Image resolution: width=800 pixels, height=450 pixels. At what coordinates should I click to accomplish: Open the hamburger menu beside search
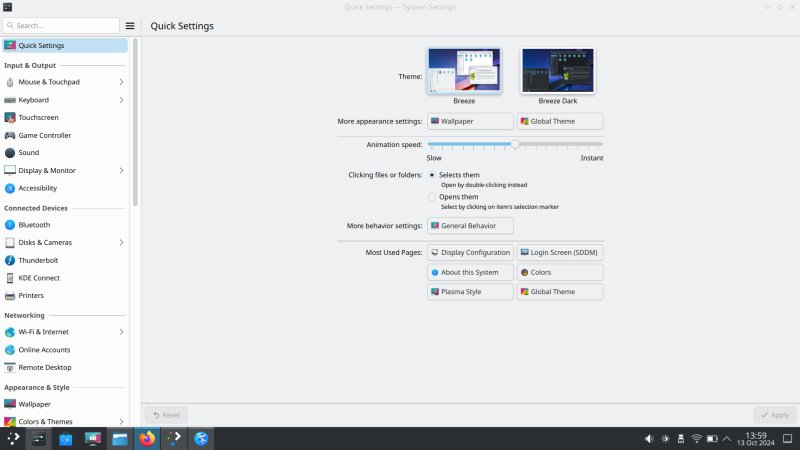(130, 25)
